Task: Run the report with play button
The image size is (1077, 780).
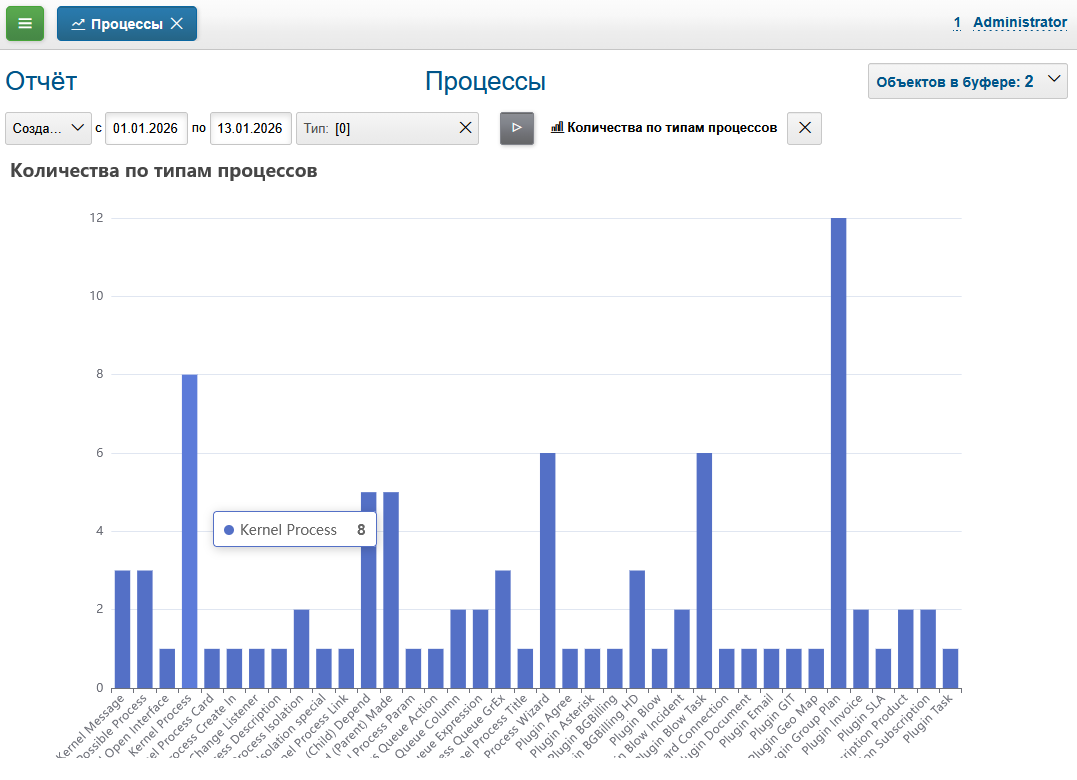Action: pyautogui.click(x=517, y=128)
